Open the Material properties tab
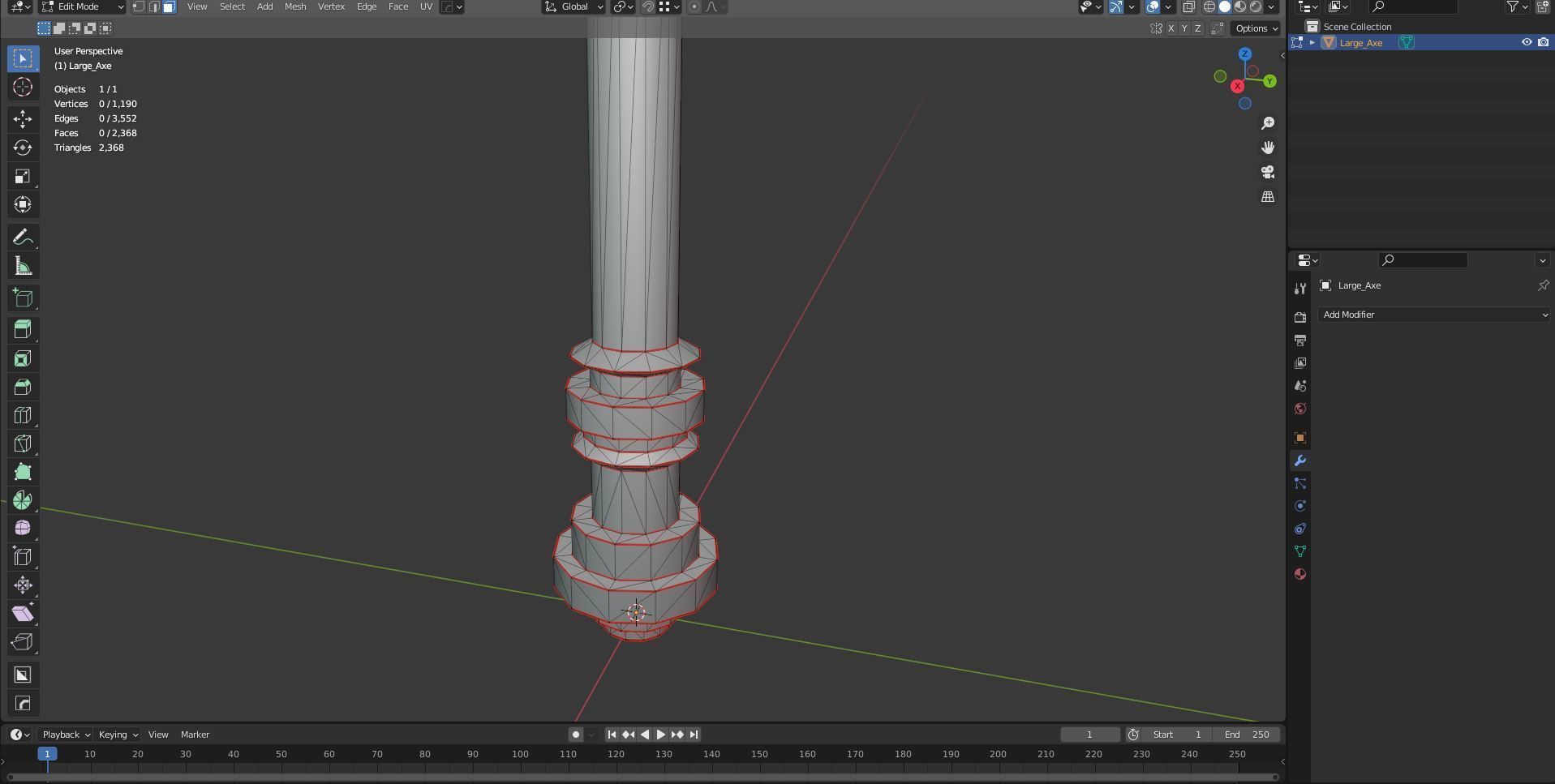The width and height of the screenshot is (1555, 784). click(1300, 574)
